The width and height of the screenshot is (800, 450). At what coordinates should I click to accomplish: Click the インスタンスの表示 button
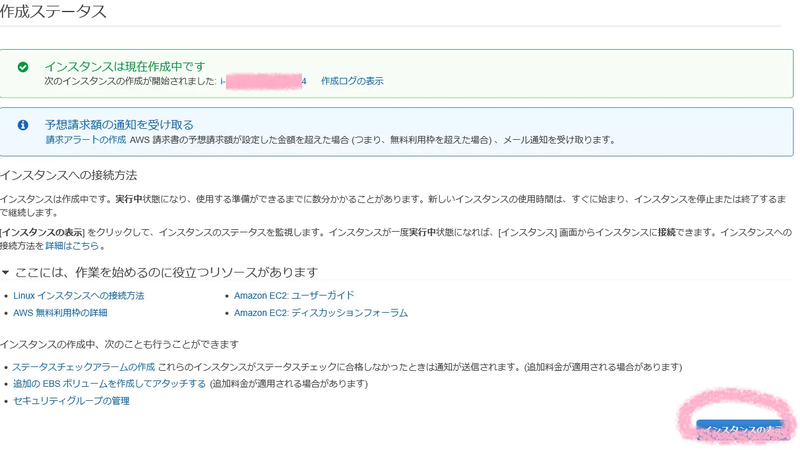coord(741,430)
